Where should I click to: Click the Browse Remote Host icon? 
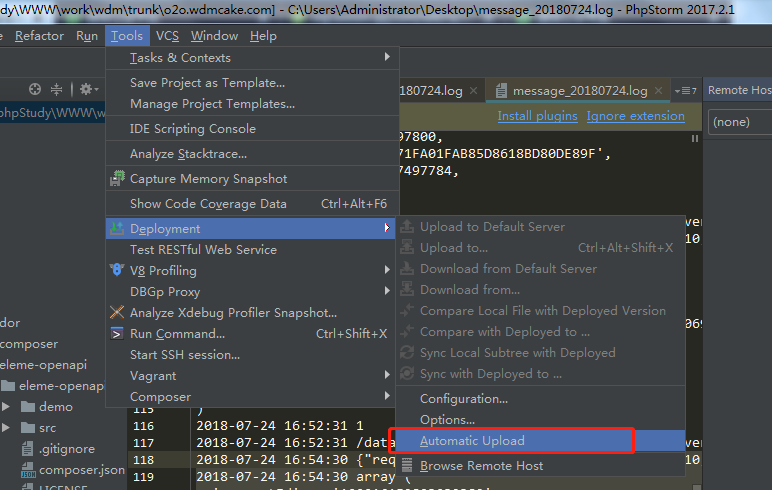(x=407, y=465)
